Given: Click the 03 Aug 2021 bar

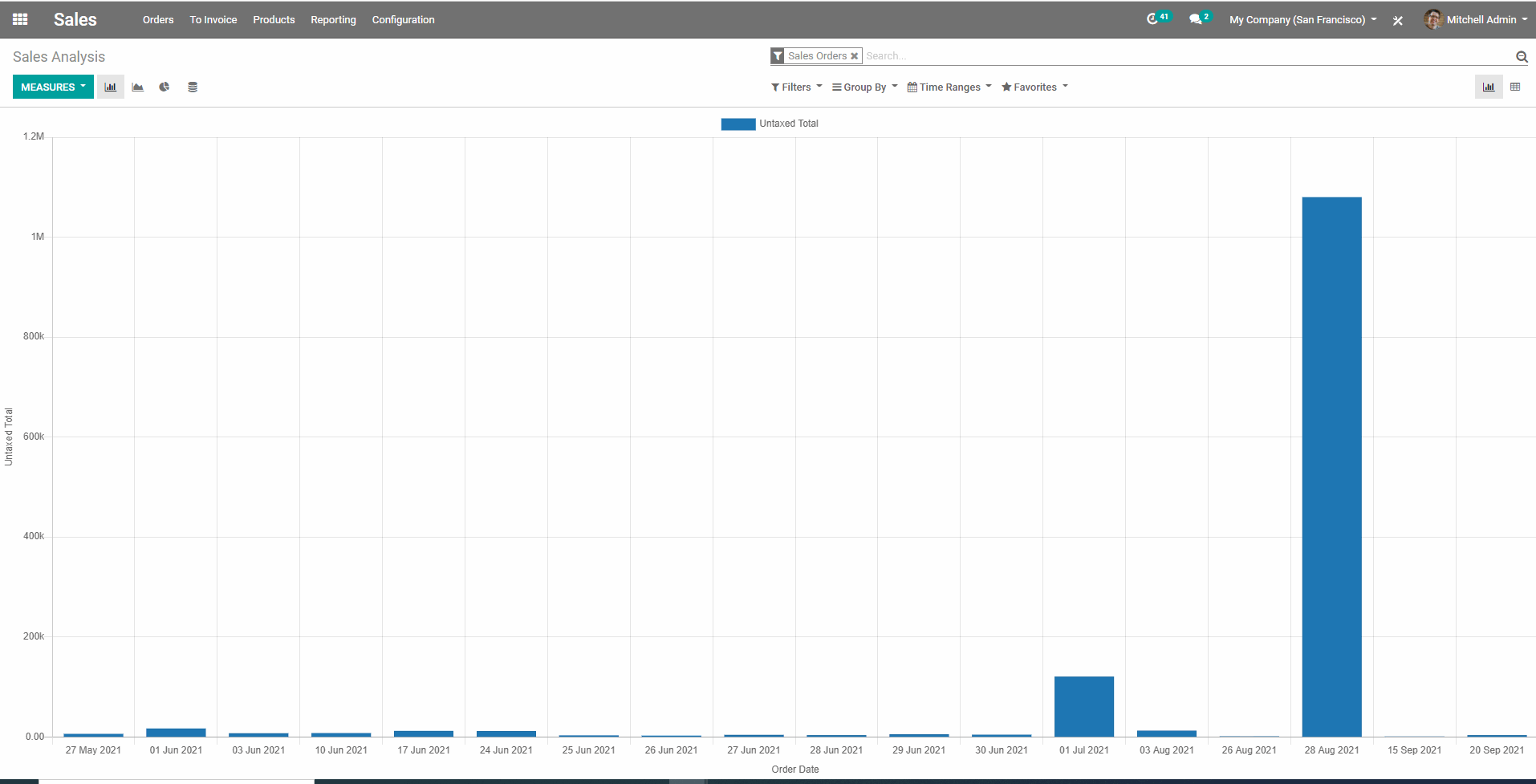Looking at the screenshot, I should (1167, 733).
